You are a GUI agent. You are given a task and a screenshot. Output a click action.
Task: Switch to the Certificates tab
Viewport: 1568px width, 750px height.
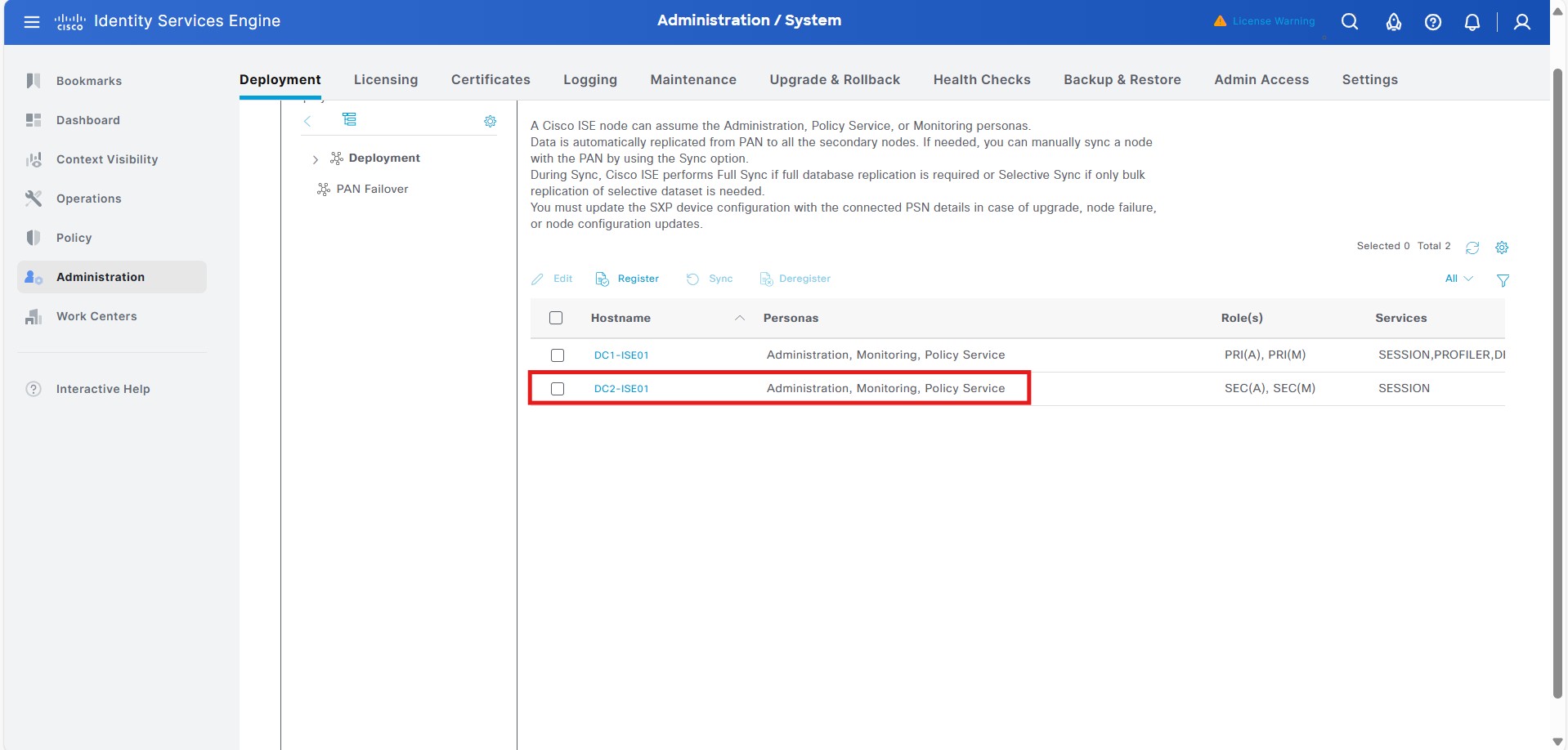point(491,79)
